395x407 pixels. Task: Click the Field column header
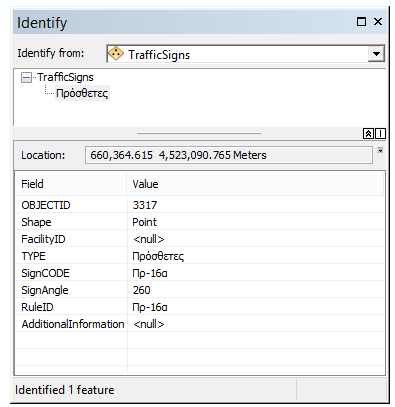(71, 184)
